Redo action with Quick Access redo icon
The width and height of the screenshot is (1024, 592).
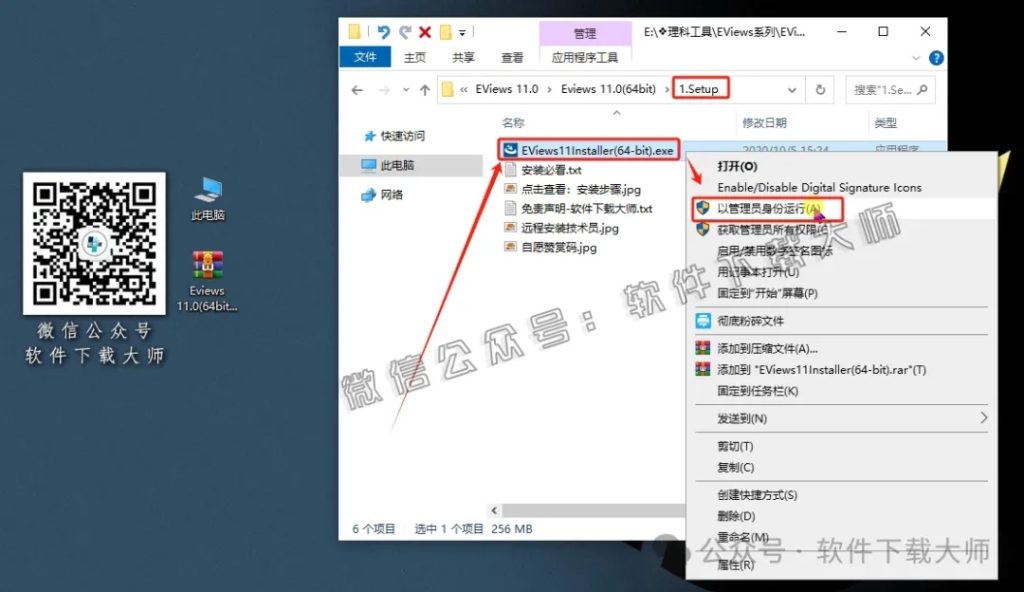(x=406, y=31)
